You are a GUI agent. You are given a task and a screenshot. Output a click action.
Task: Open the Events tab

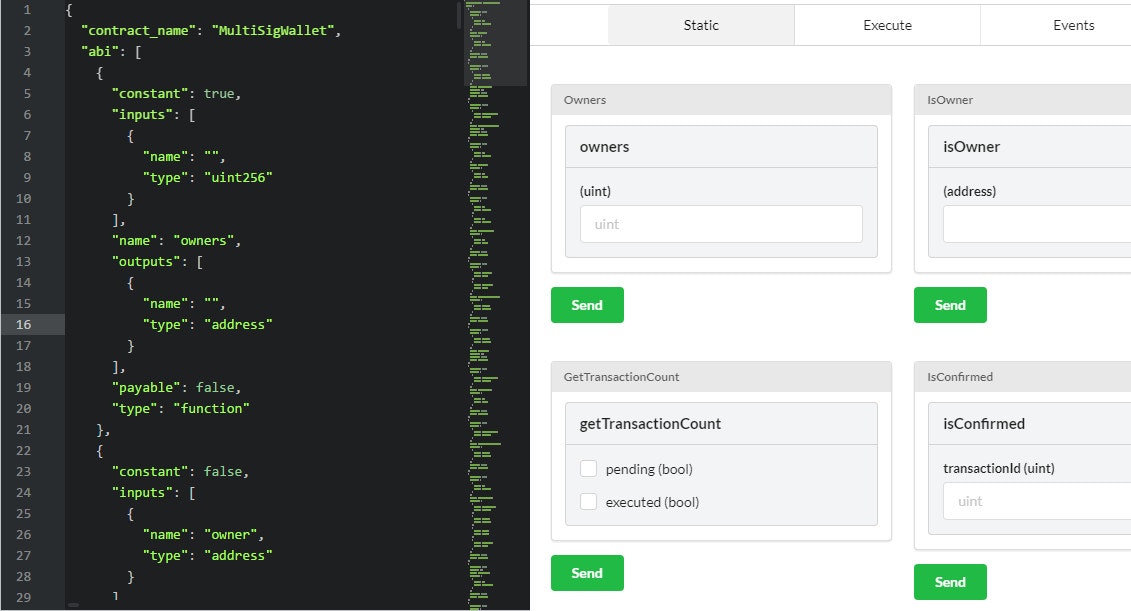[x=1056, y=25]
